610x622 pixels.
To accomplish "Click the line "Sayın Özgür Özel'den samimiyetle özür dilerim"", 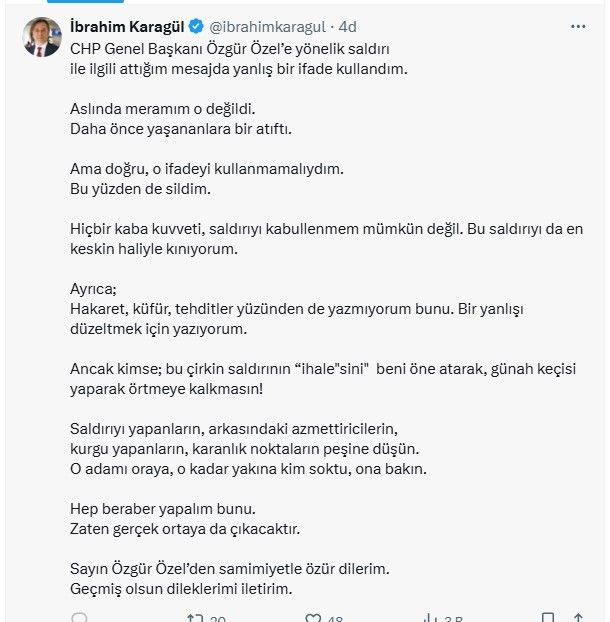I will (229, 569).
